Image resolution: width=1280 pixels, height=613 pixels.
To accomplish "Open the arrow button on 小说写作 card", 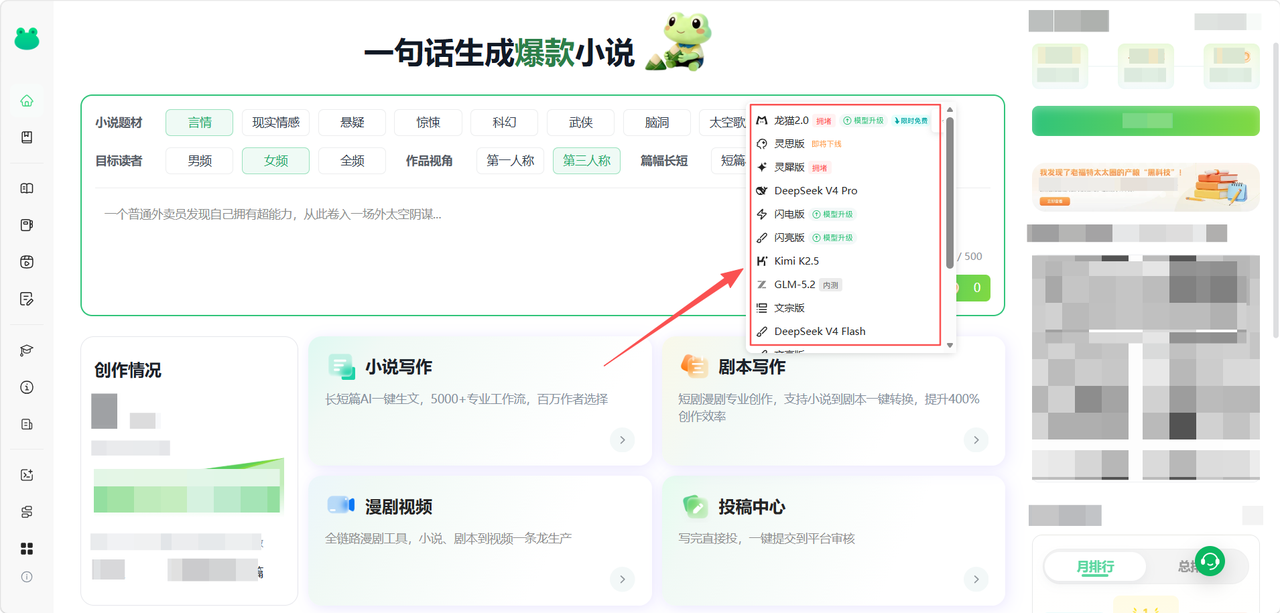I will coord(622,439).
